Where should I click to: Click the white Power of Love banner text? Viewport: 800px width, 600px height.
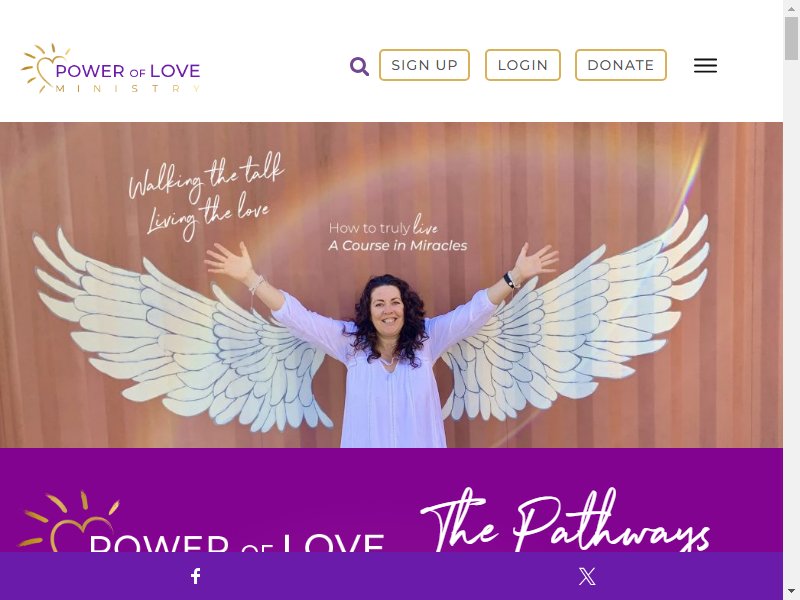pos(237,542)
